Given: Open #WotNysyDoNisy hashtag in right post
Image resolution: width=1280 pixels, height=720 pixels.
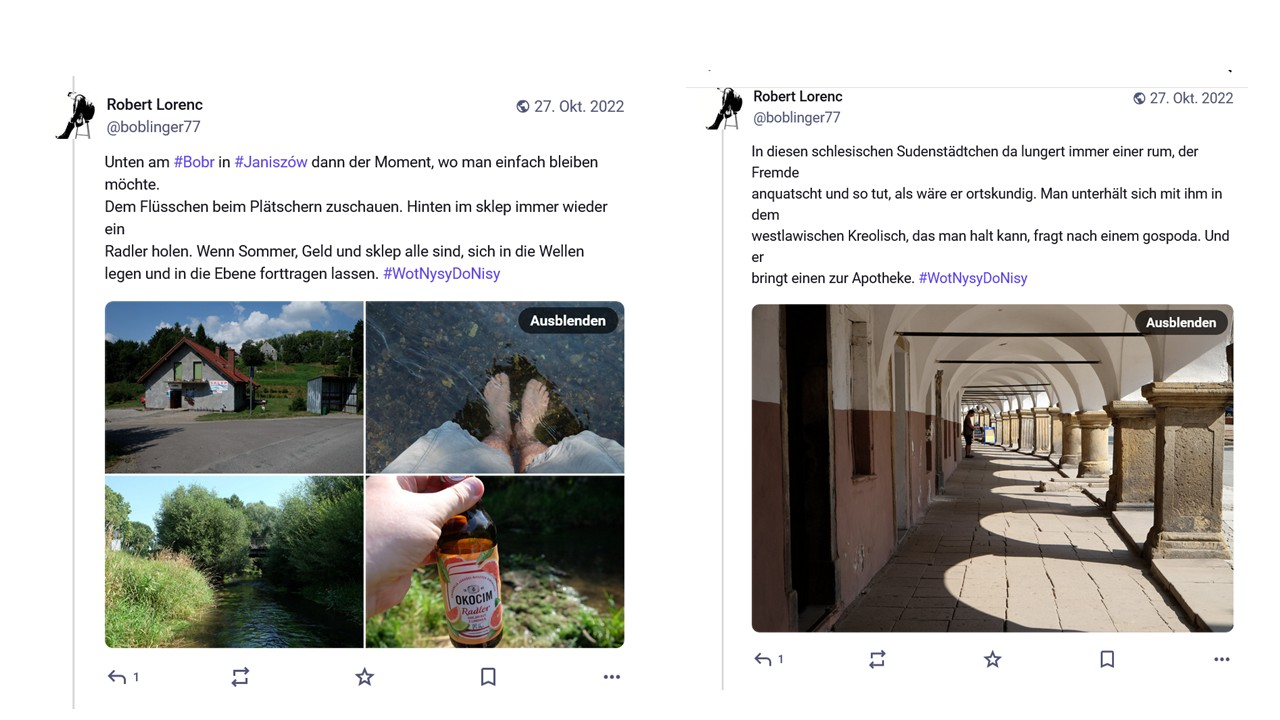Looking at the screenshot, I should tap(972, 278).
